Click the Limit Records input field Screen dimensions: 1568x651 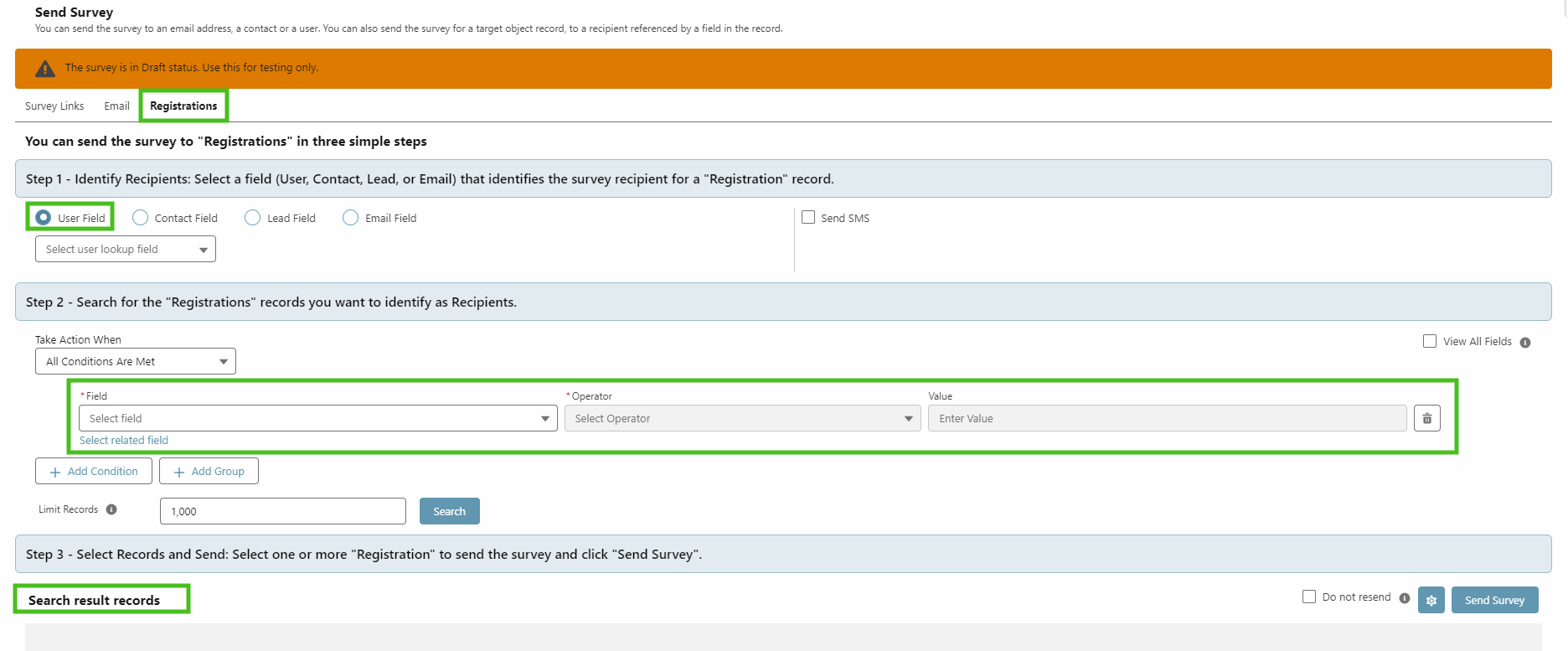[282, 511]
